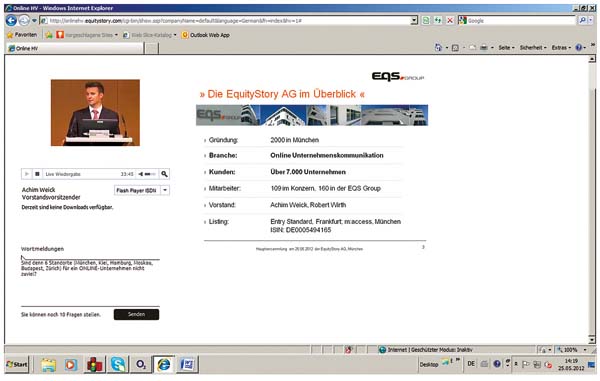The height and width of the screenshot is (381, 600).
Task: Send the question with Senden button
Action: (136, 314)
